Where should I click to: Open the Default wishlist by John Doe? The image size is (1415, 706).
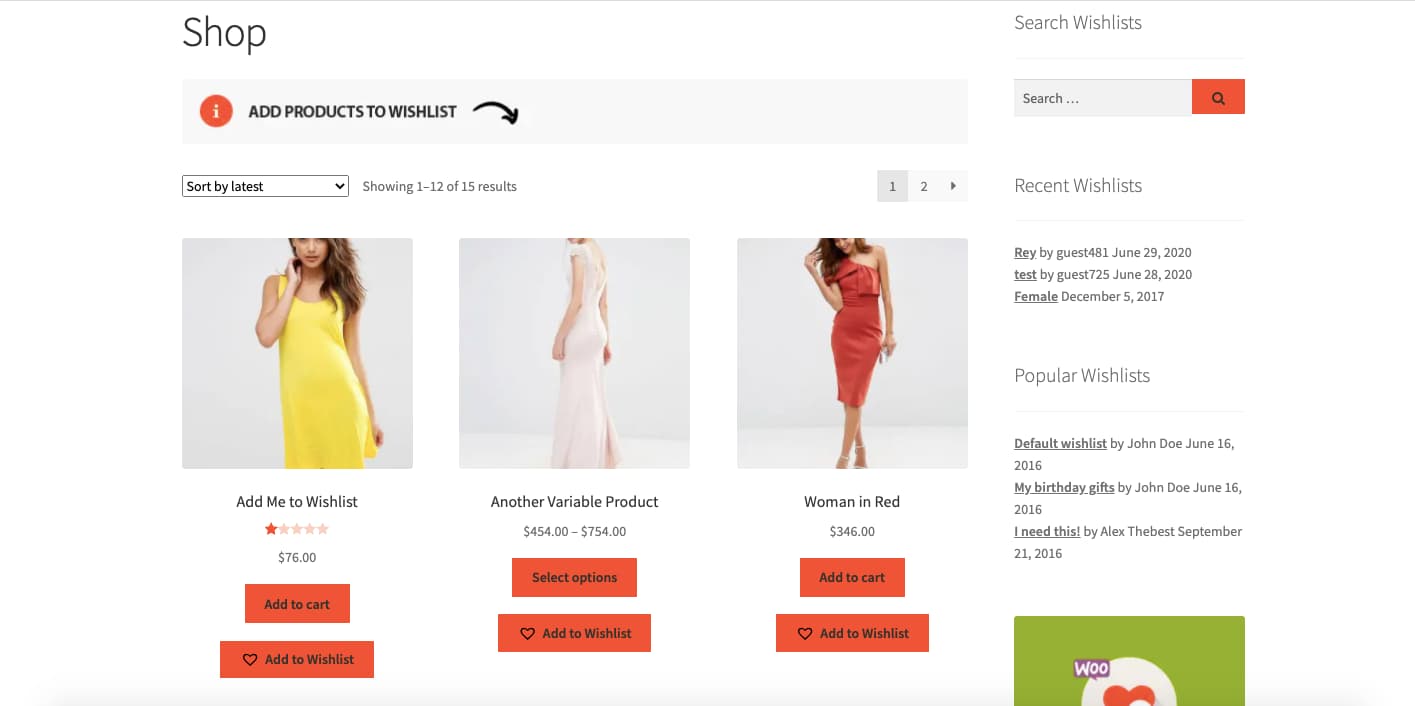click(1060, 443)
